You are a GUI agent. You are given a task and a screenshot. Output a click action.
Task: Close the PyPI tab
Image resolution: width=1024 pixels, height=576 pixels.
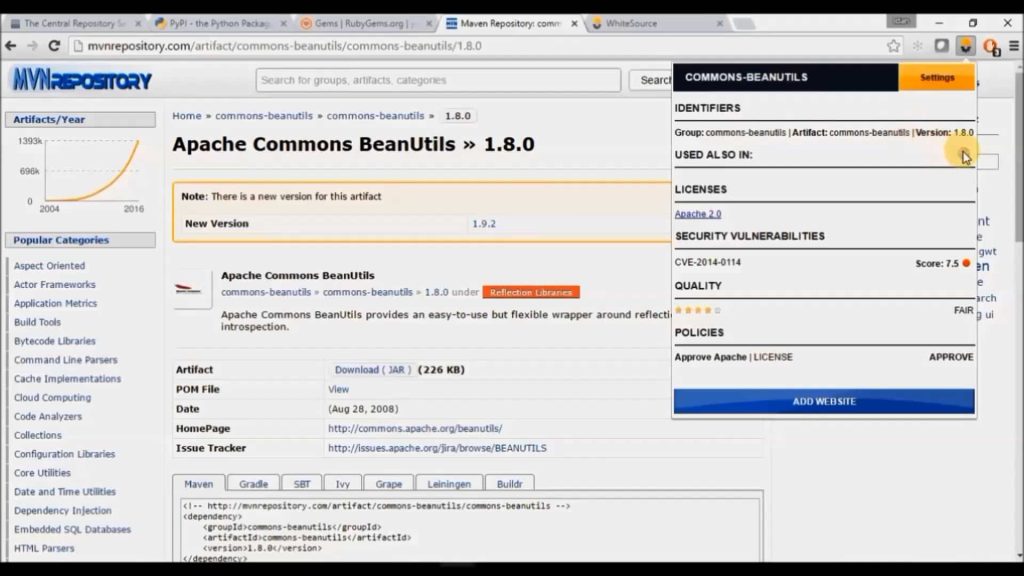click(283, 23)
